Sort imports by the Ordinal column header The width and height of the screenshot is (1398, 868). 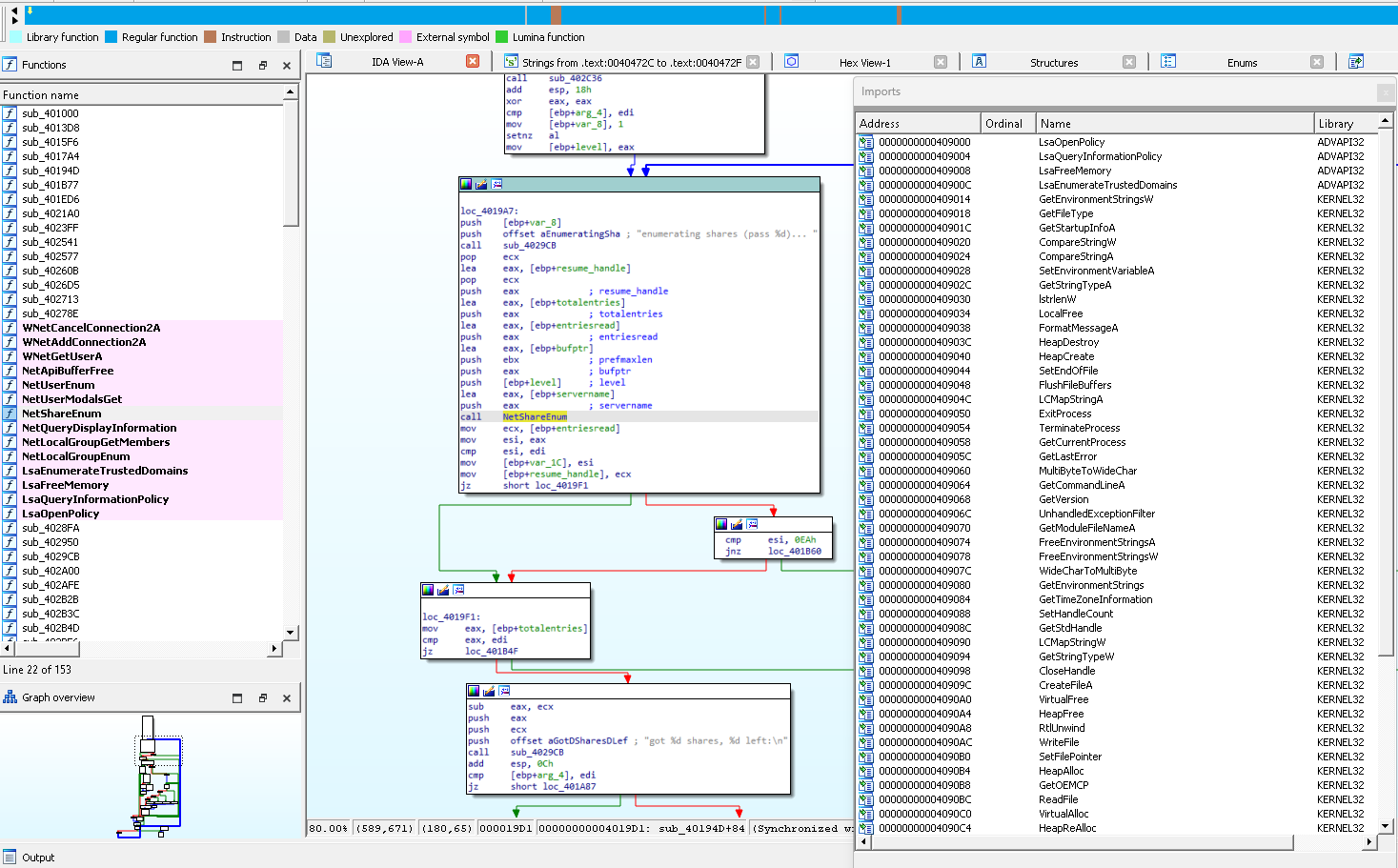point(1008,123)
